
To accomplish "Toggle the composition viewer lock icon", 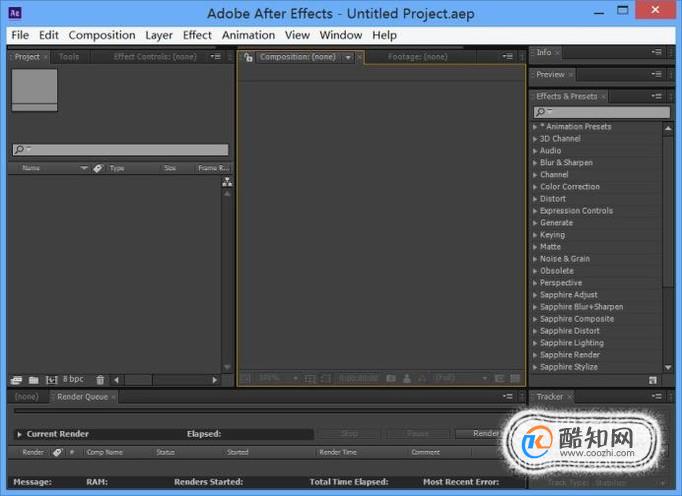I will coord(248,57).
